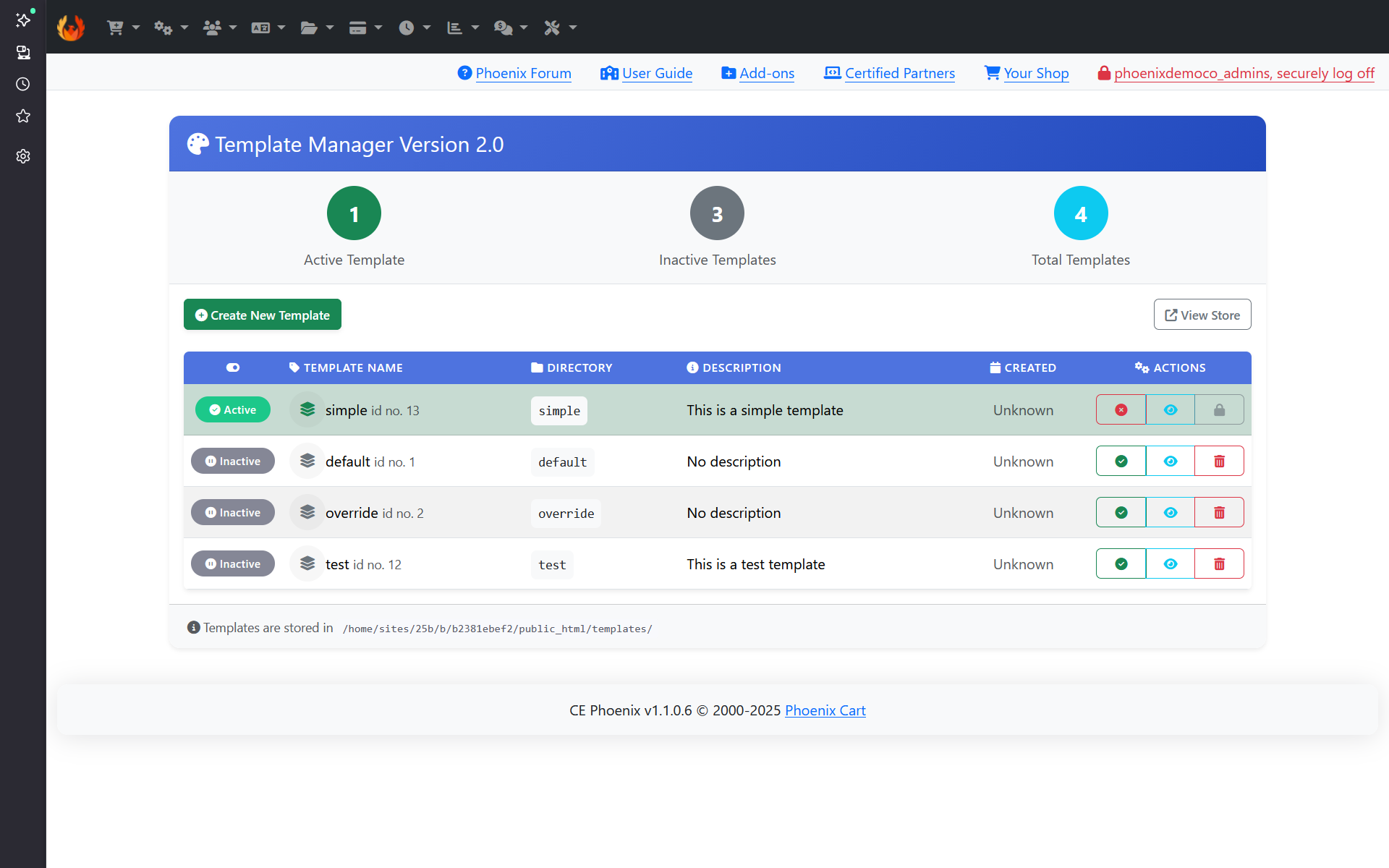Click Create New Template button

(x=263, y=315)
